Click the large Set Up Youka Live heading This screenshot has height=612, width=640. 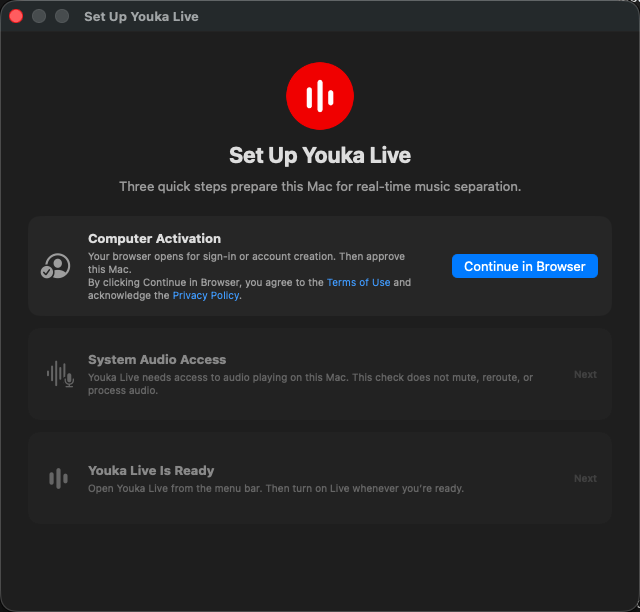tap(320, 156)
